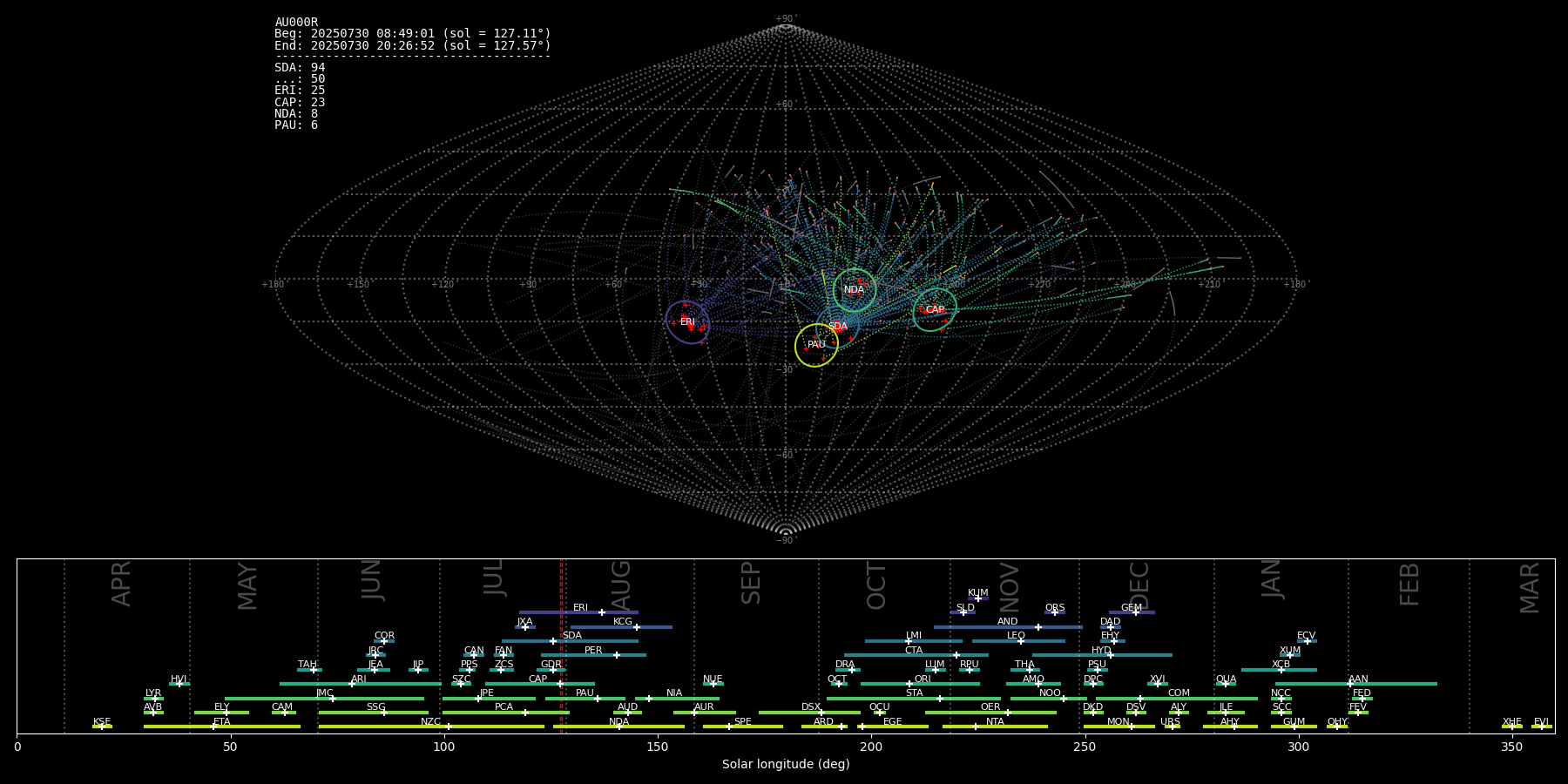Click the URS shower bar in the timeline
Image resolution: width=1568 pixels, height=784 pixels.
coord(1172,727)
